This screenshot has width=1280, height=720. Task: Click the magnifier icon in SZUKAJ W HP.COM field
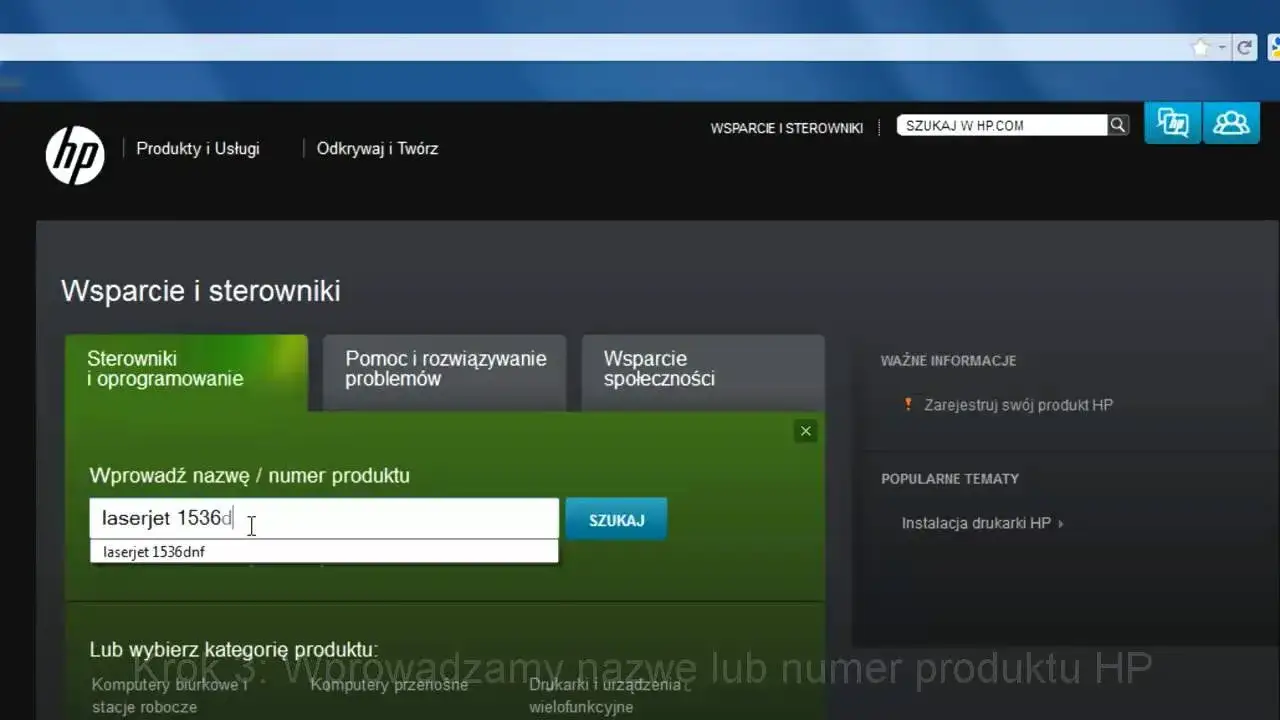click(x=1117, y=124)
